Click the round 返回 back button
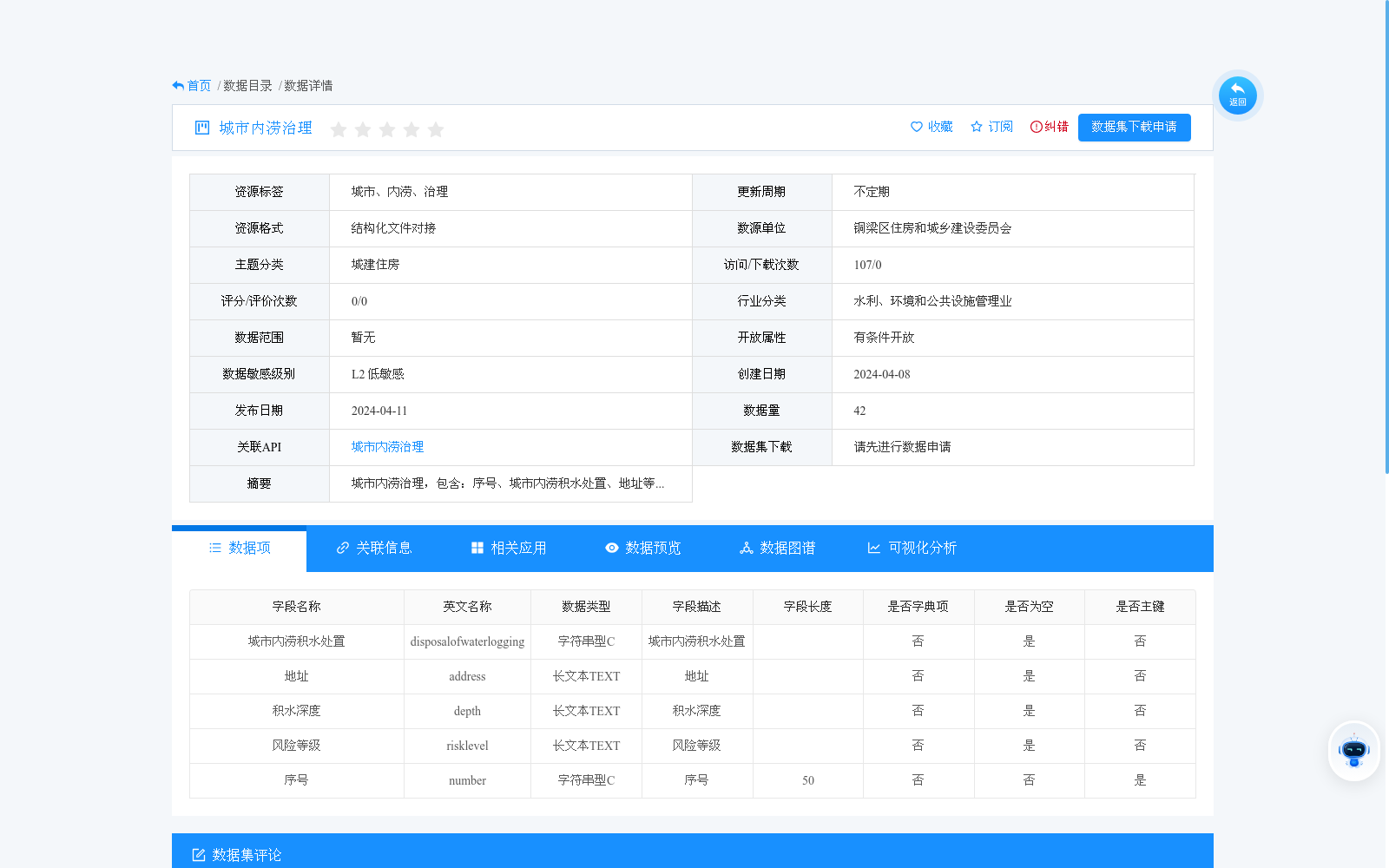Image resolution: width=1389 pixels, height=868 pixels. coord(1237,95)
